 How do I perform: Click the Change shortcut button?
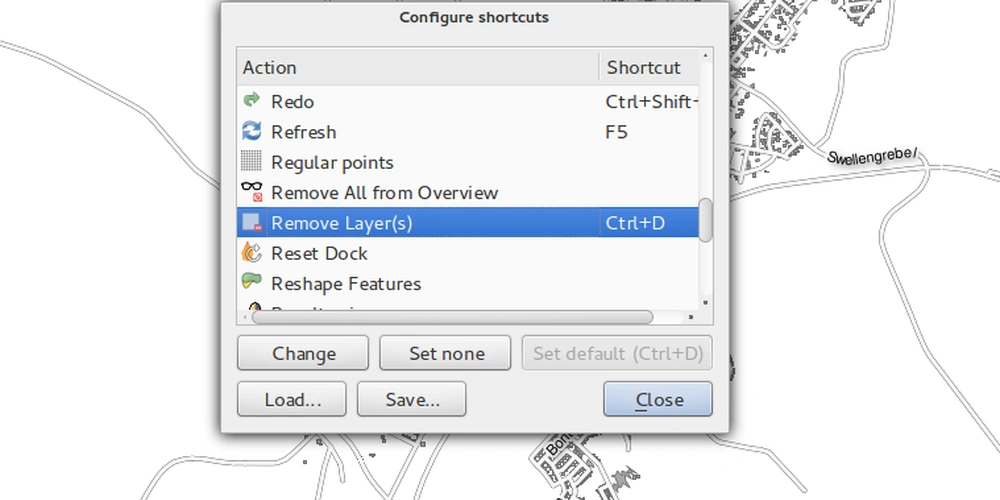[x=303, y=353]
